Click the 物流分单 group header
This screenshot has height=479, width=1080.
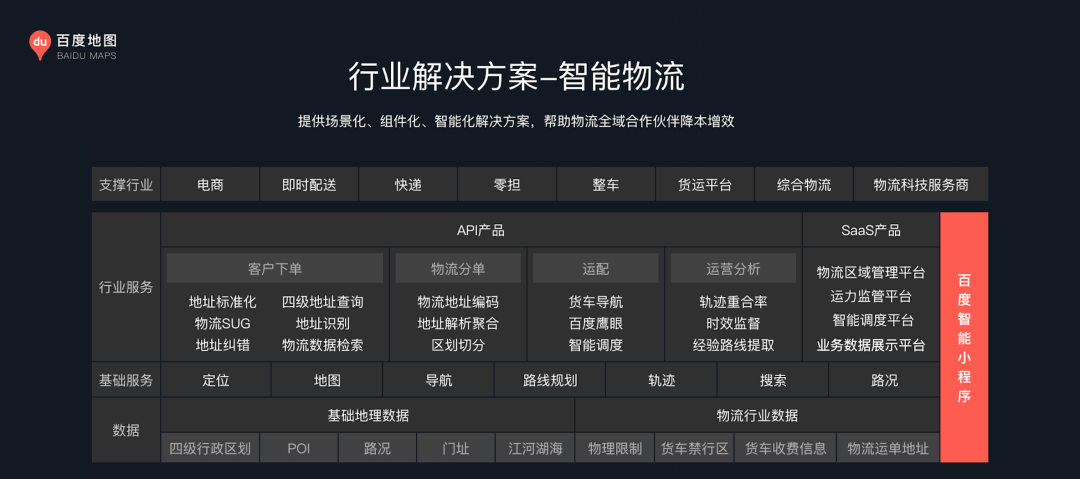(458, 268)
